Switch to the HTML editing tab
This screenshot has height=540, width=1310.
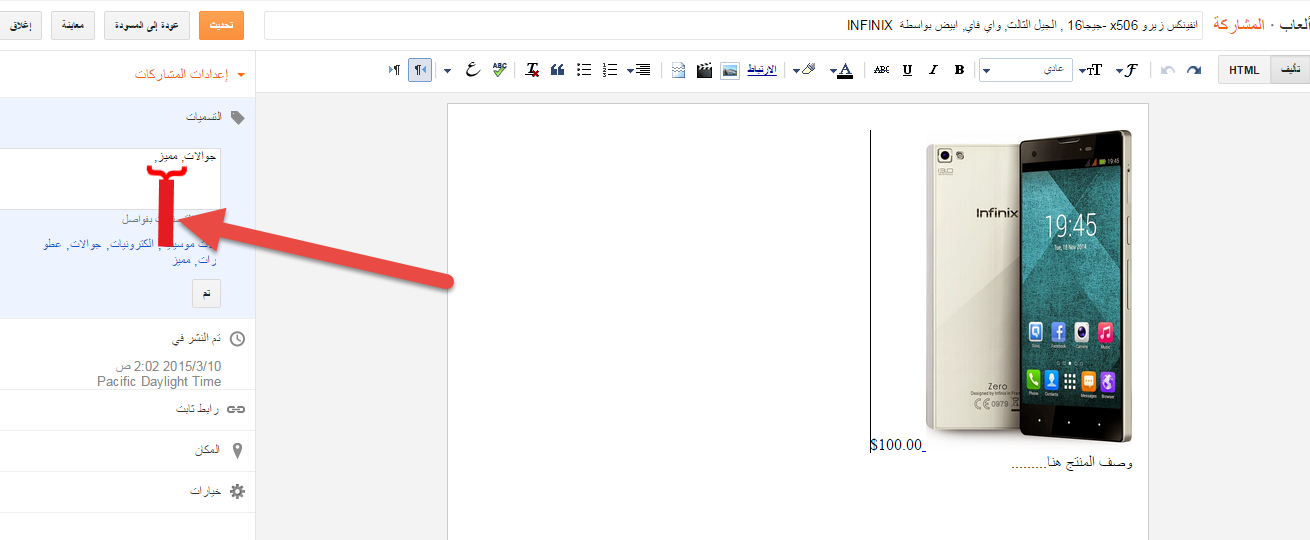tap(1244, 70)
